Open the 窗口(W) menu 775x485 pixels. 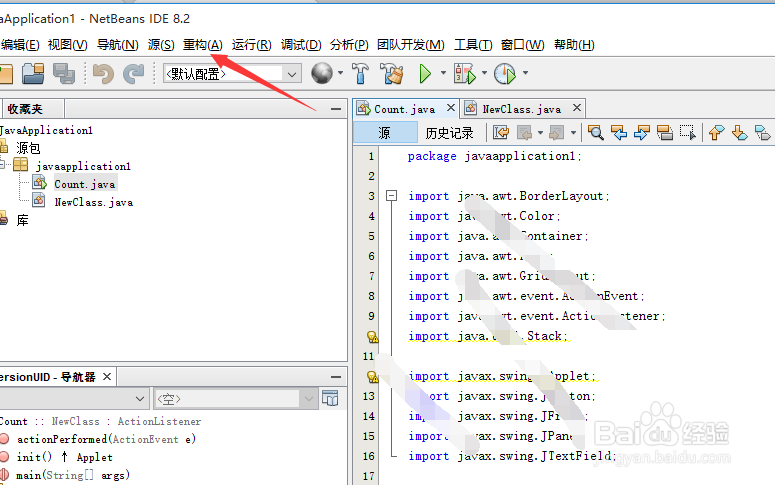point(522,45)
